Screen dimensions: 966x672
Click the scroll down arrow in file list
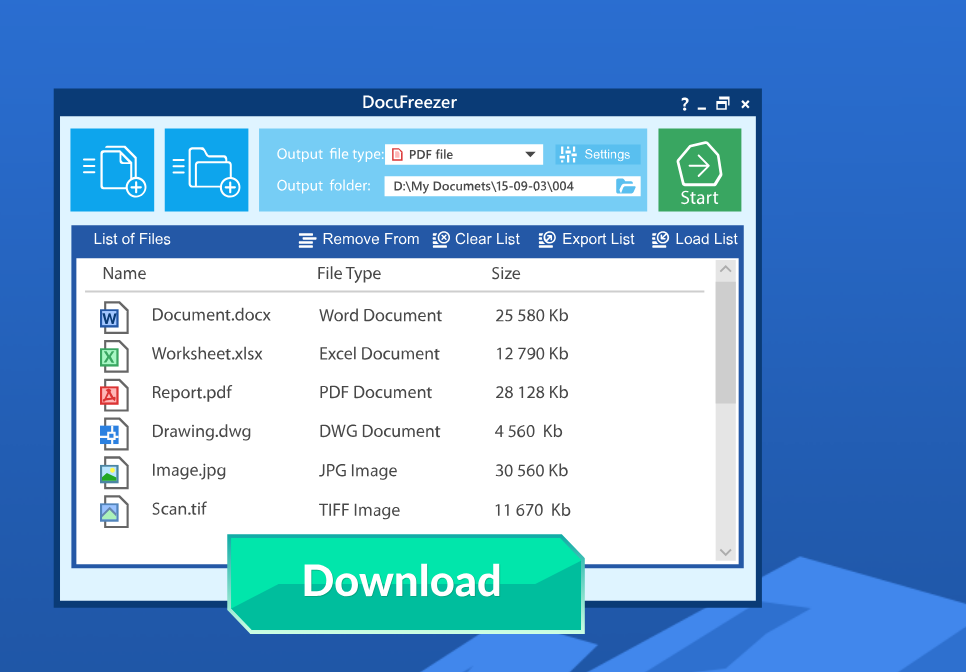tap(726, 552)
